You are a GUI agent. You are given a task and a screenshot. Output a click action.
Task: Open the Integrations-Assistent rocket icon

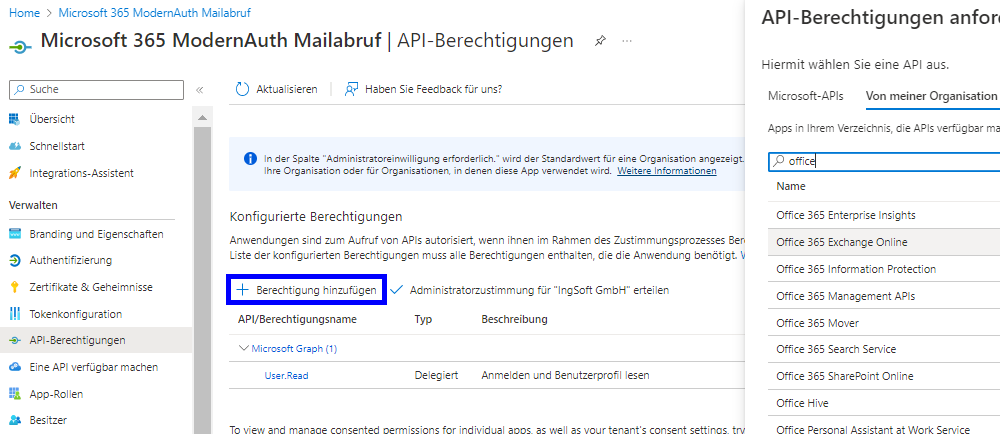tap(15, 173)
